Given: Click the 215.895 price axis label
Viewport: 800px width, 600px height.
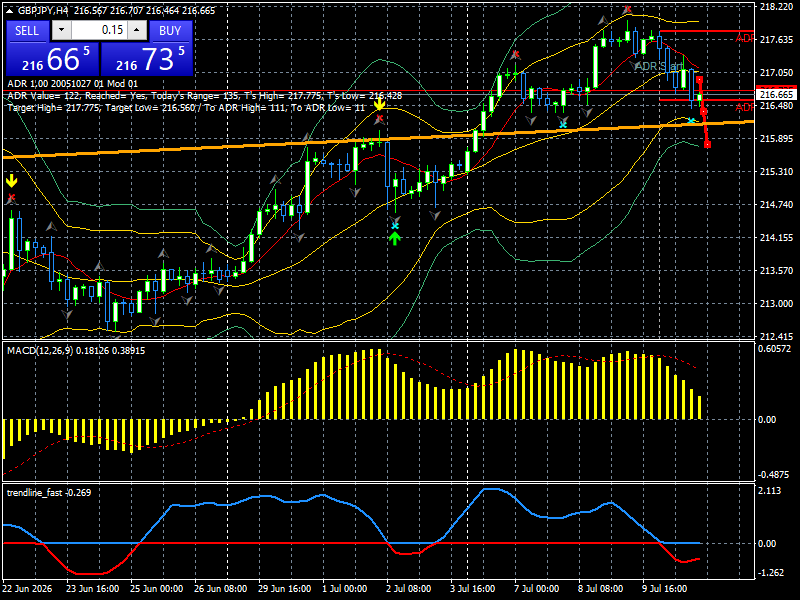Looking at the screenshot, I should (776, 139).
